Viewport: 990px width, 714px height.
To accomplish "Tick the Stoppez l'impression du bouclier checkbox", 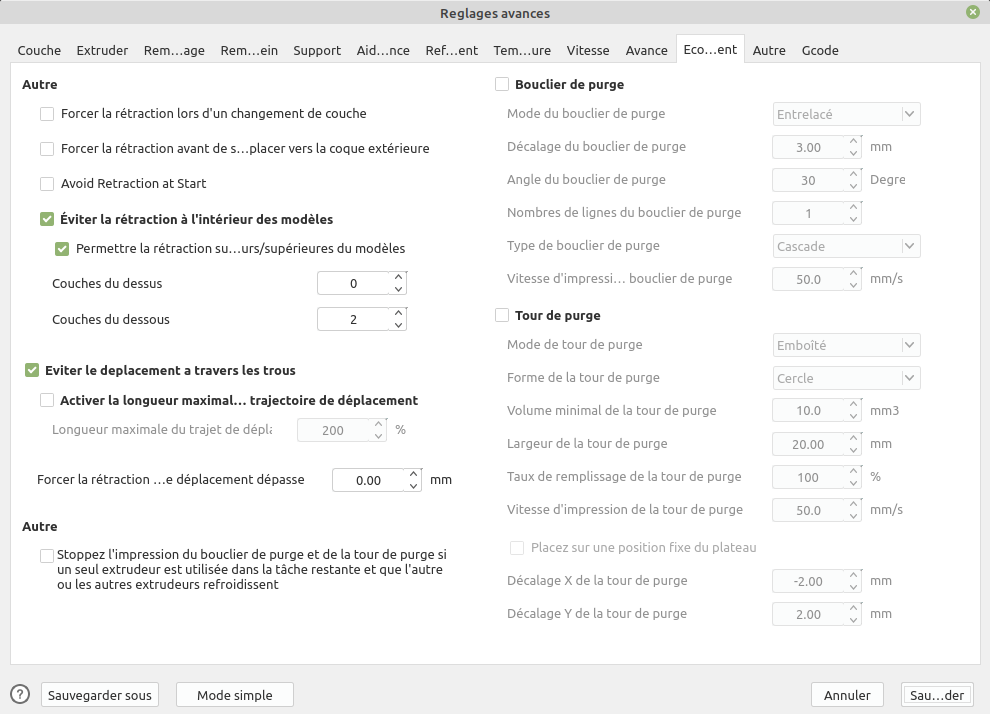I will (x=47, y=556).
